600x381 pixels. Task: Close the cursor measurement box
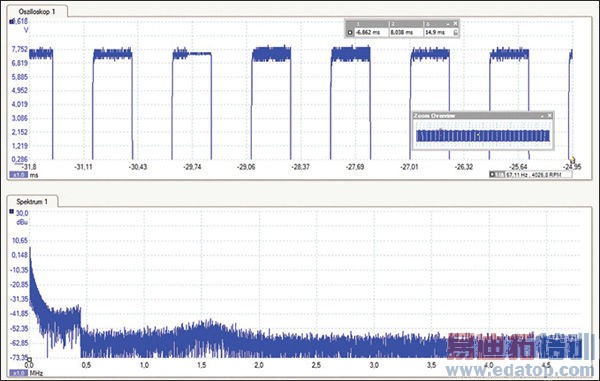(455, 24)
